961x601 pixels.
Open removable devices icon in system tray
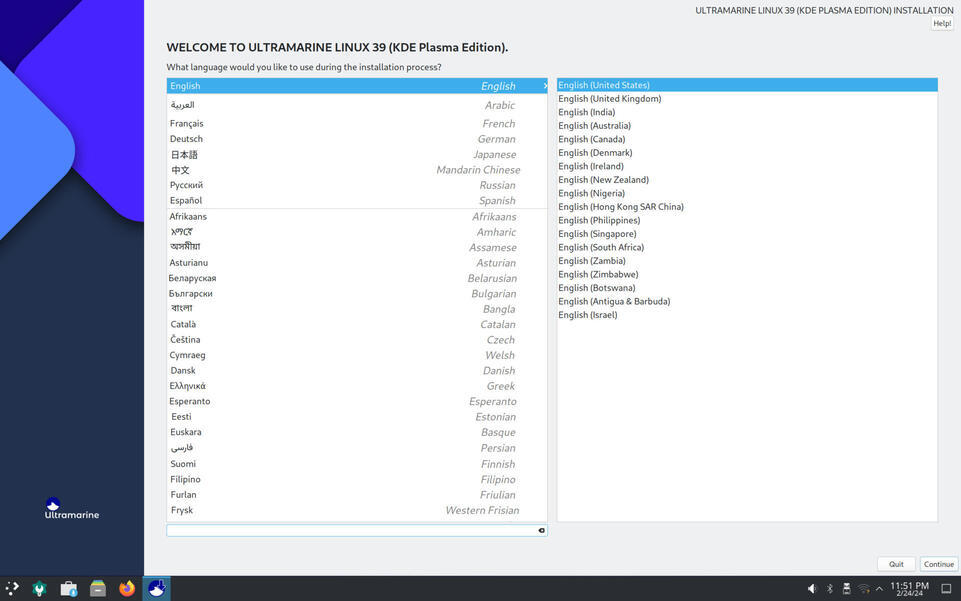point(846,589)
